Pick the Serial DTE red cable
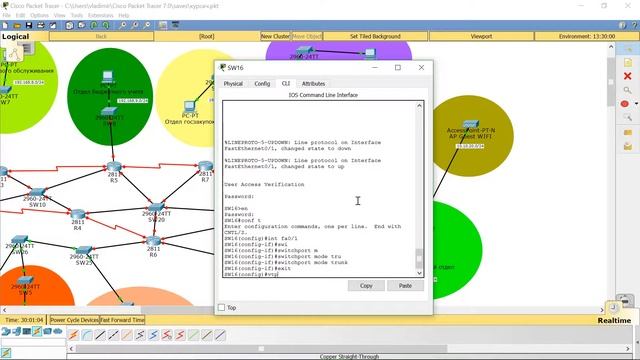 point(180,335)
